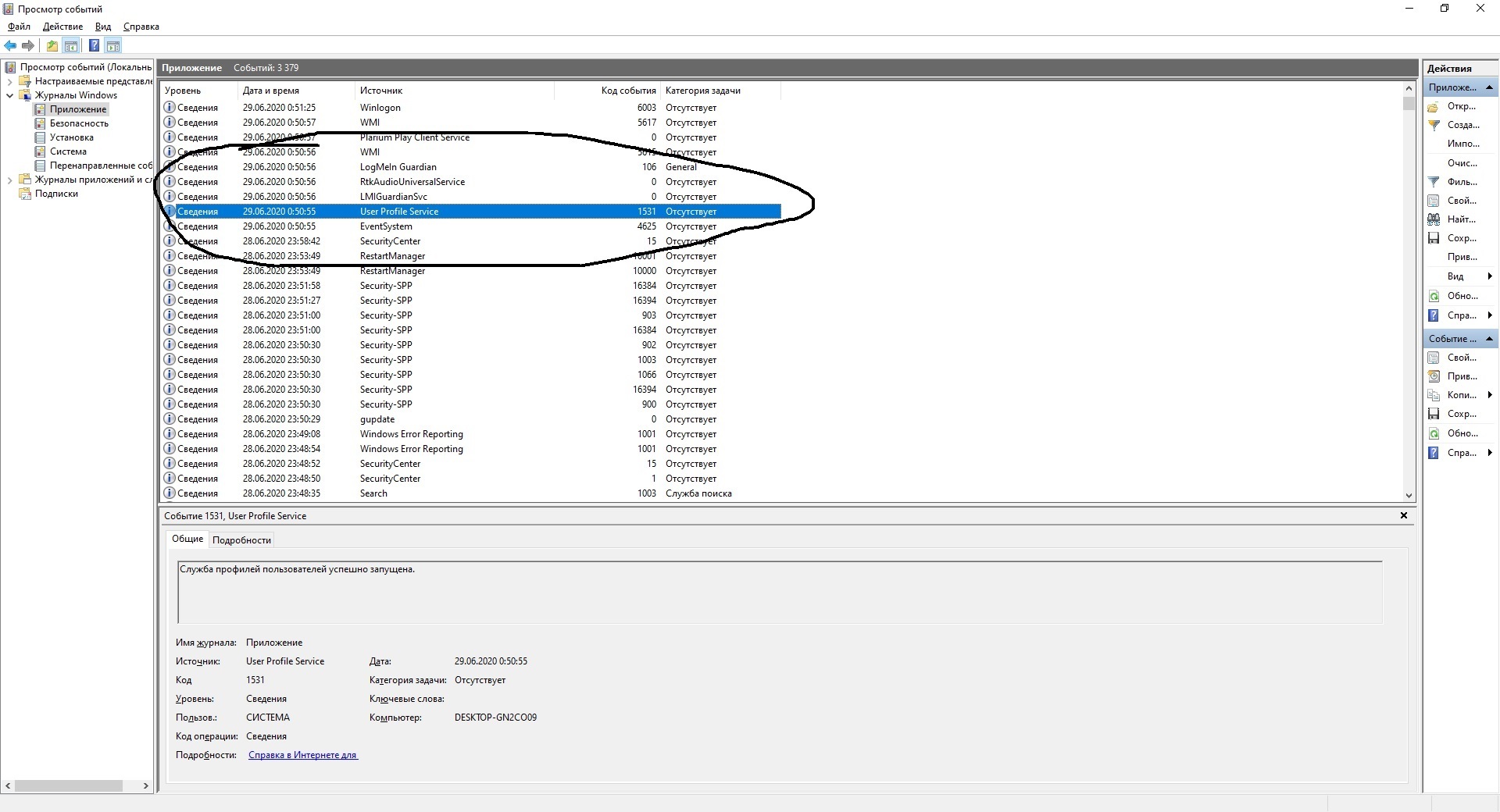Click the Копировать icon in Событие section
The height and width of the screenshot is (812, 1500).
(x=1434, y=395)
